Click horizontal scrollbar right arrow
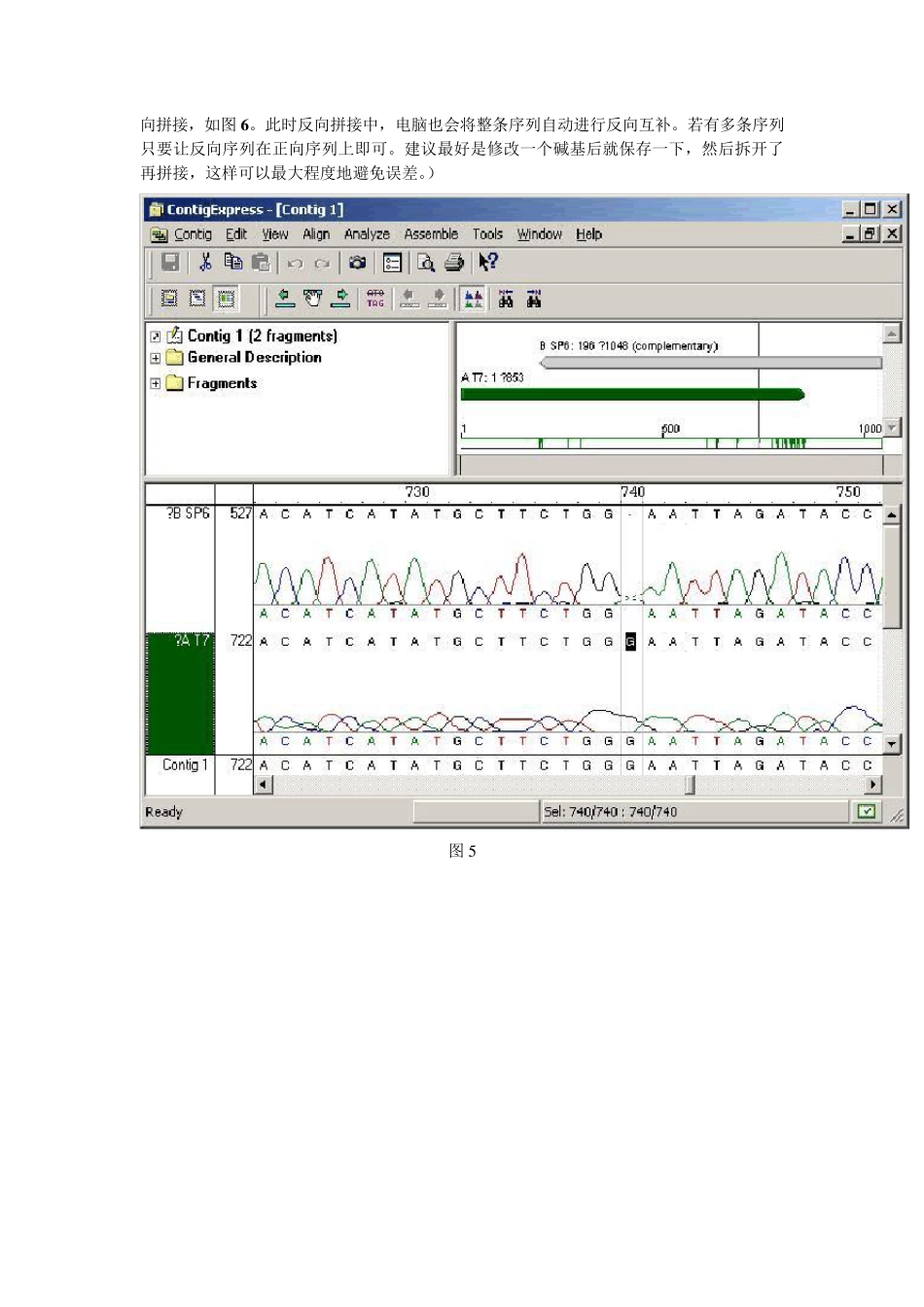Screen dimensions: 924x1307 [x=873, y=784]
